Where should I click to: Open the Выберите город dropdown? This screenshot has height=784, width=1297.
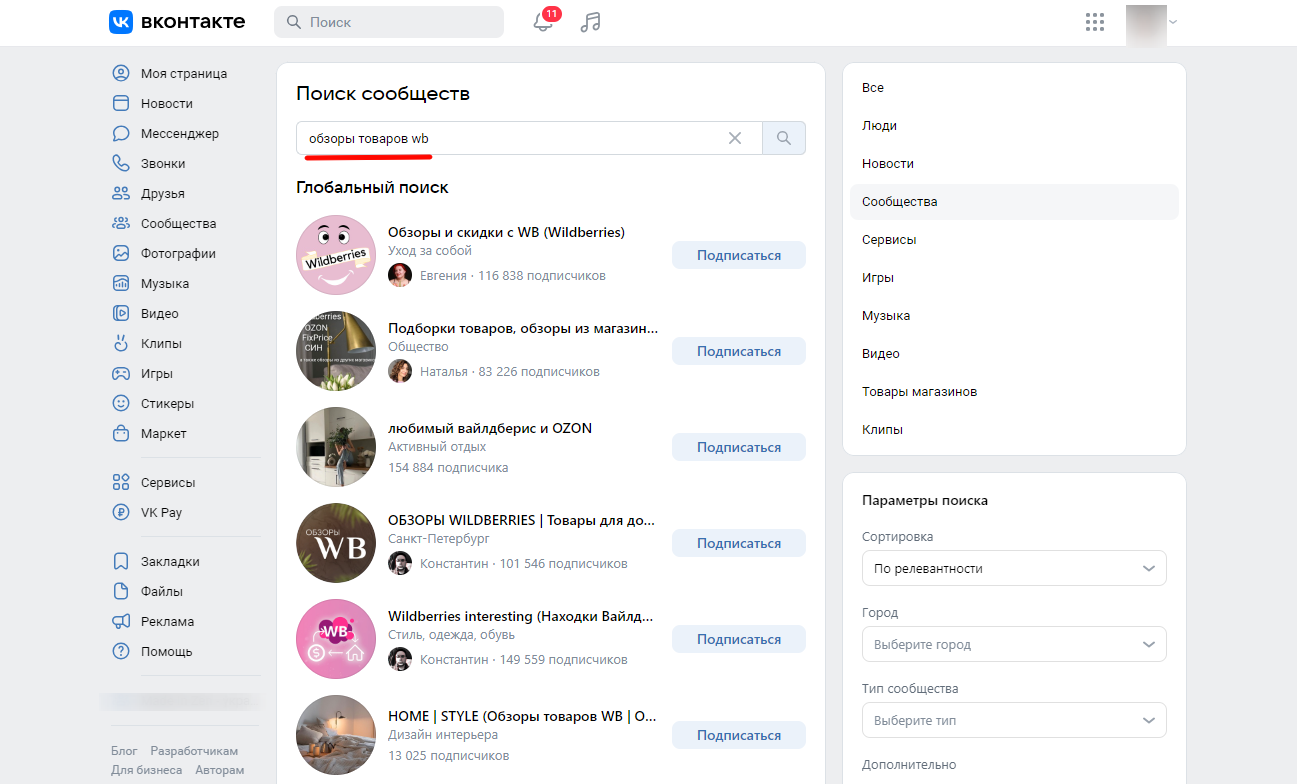pyautogui.click(x=1014, y=644)
